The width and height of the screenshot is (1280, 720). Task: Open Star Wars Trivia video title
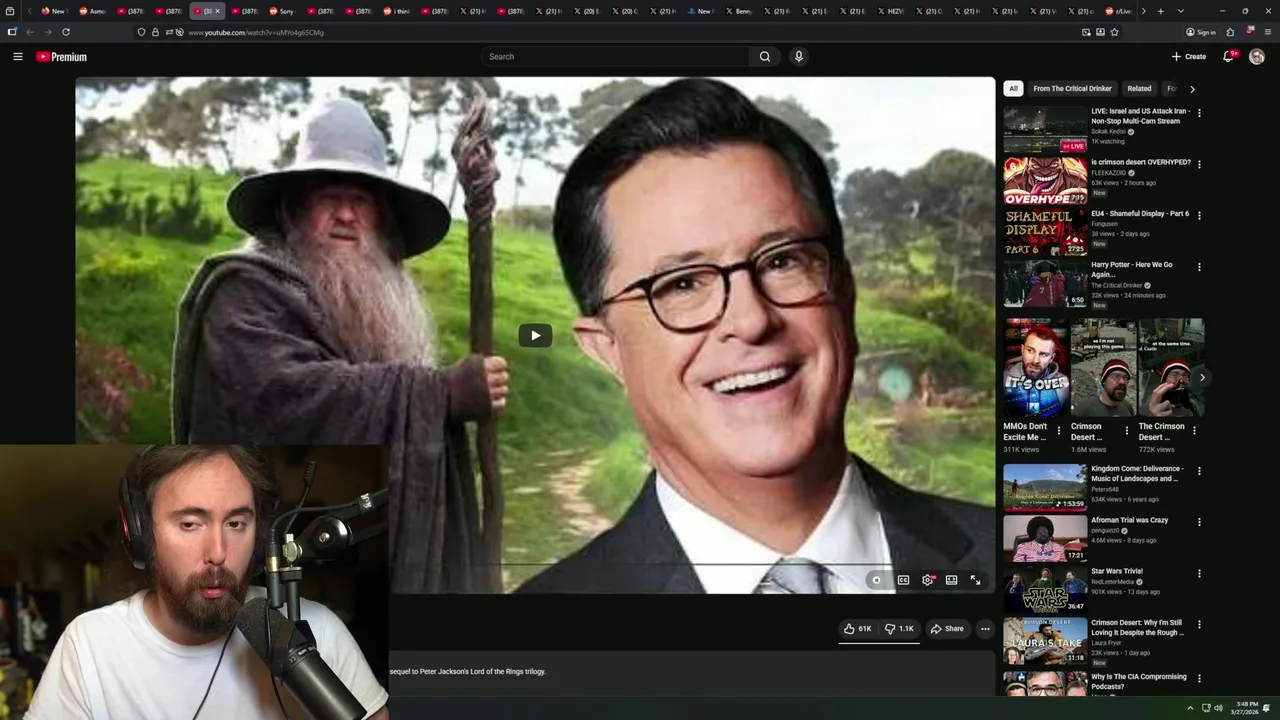pyautogui.click(x=1117, y=571)
